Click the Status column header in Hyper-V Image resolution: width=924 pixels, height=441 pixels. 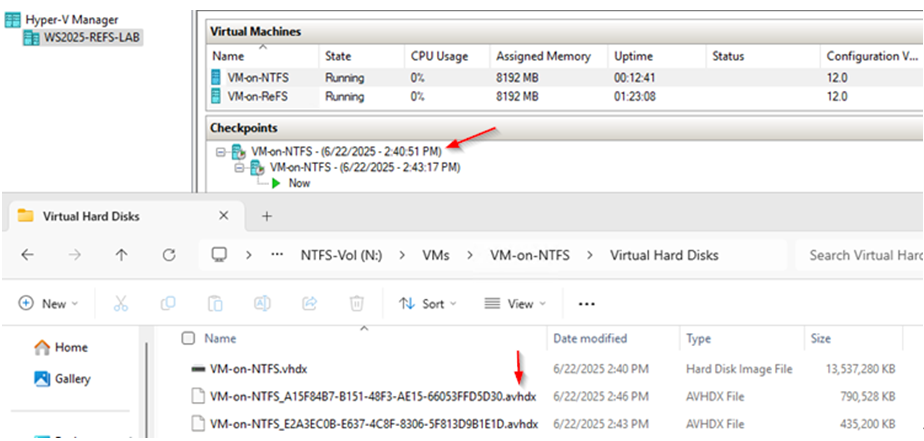[728, 57]
